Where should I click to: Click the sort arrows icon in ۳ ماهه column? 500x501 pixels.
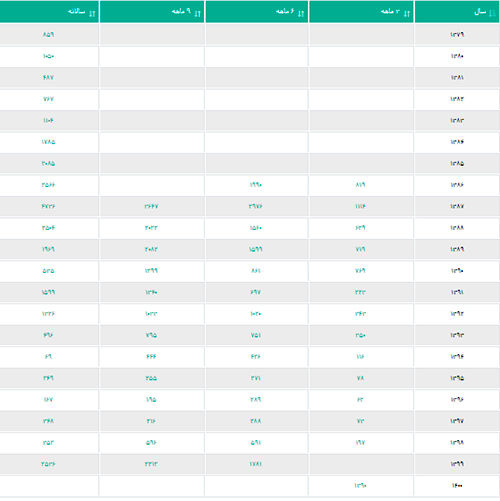point(407,13)
